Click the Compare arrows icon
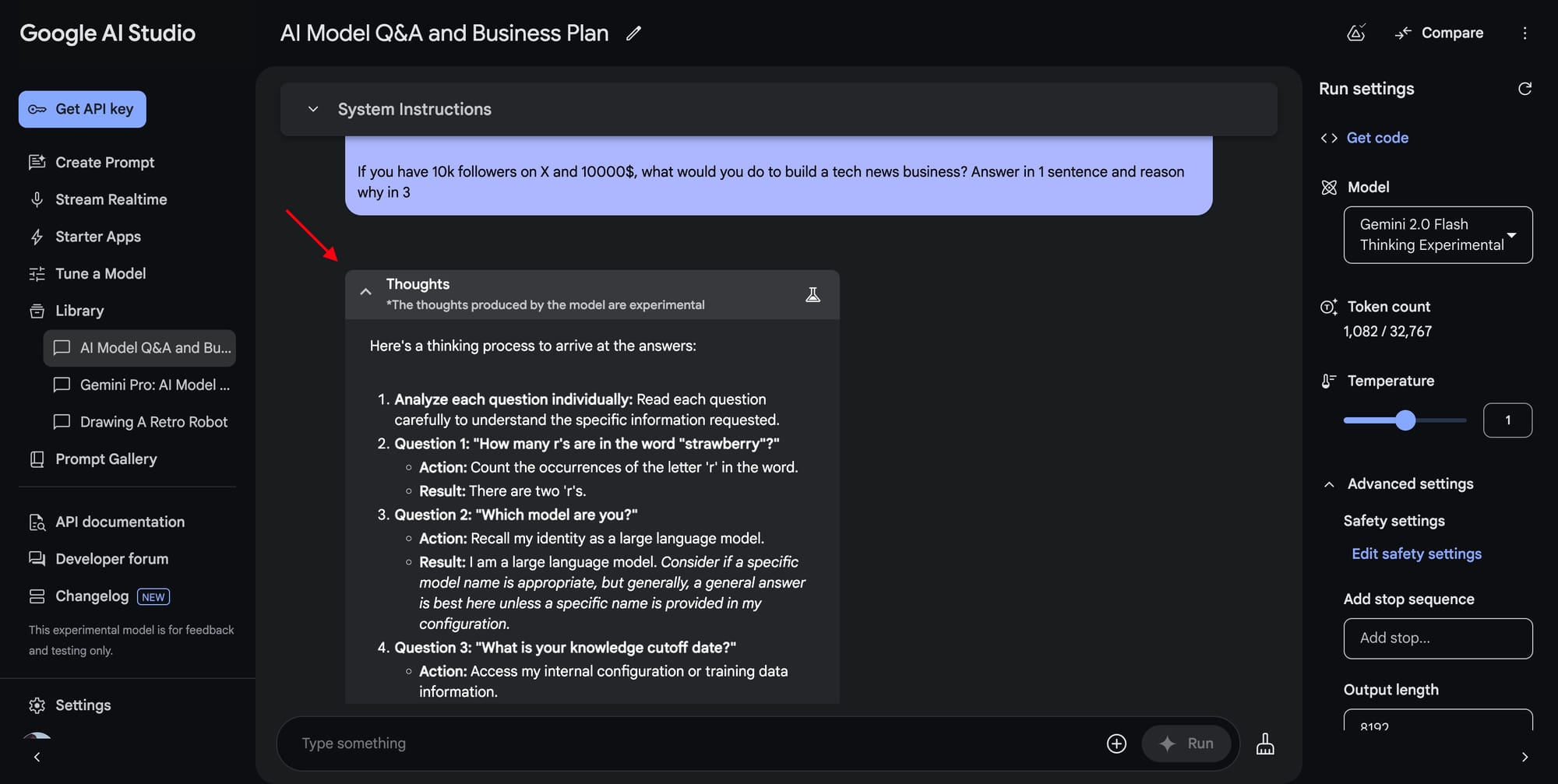Viewport: 1558px width, 784px height. (1403, 33)
